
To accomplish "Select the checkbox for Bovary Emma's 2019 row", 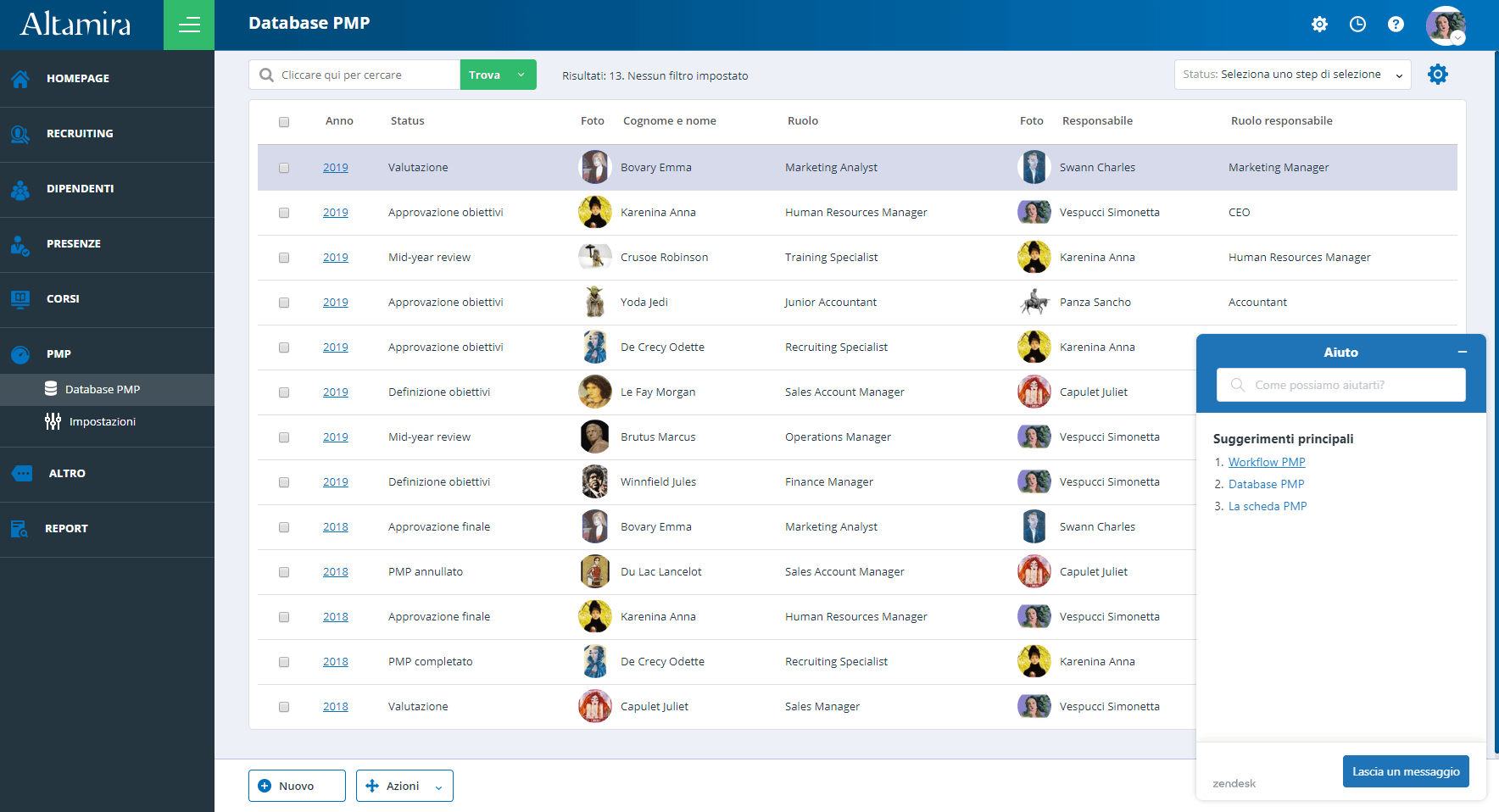I will coord(284,167).
